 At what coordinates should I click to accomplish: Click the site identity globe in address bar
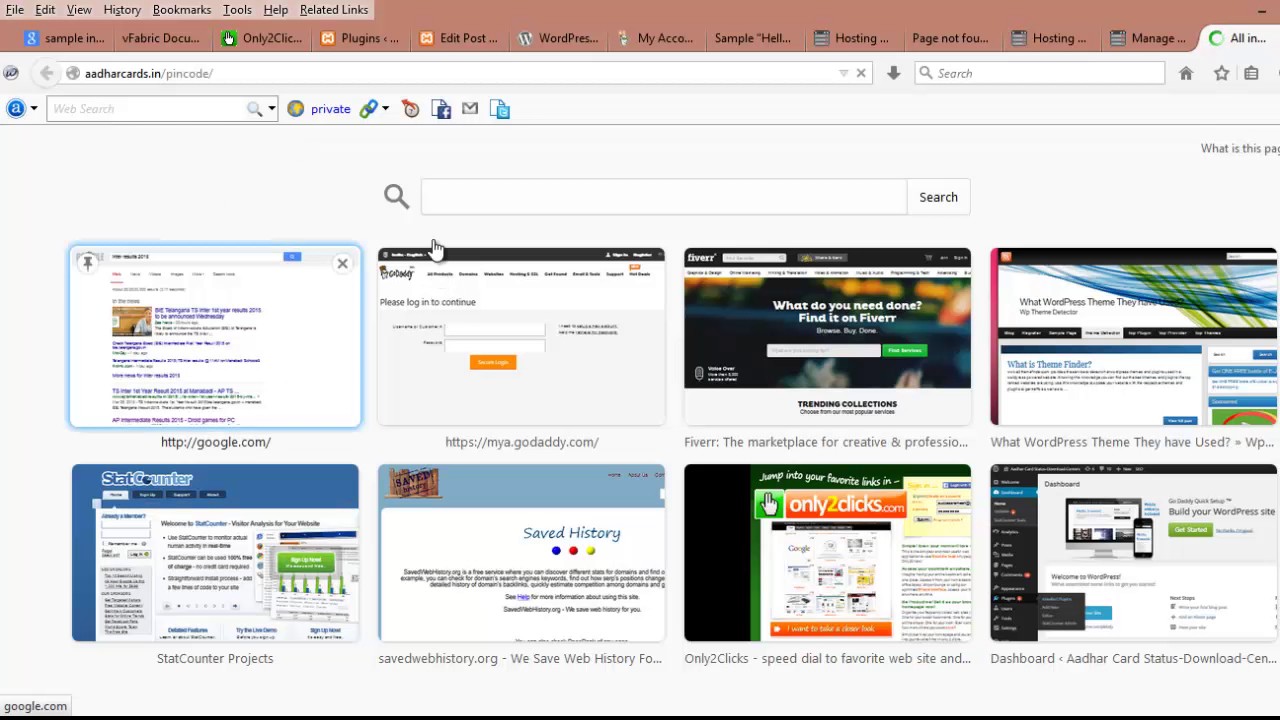pyautogui.click(x=72, y=73)
